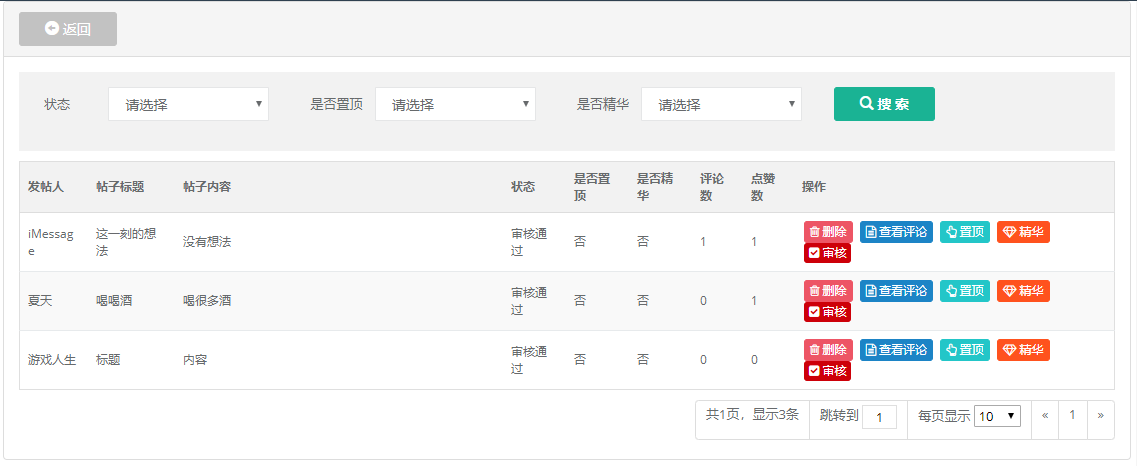Open the 是否精华 select box
Image resolution: width=1137 pixels, height=466 pixels.
722,104
